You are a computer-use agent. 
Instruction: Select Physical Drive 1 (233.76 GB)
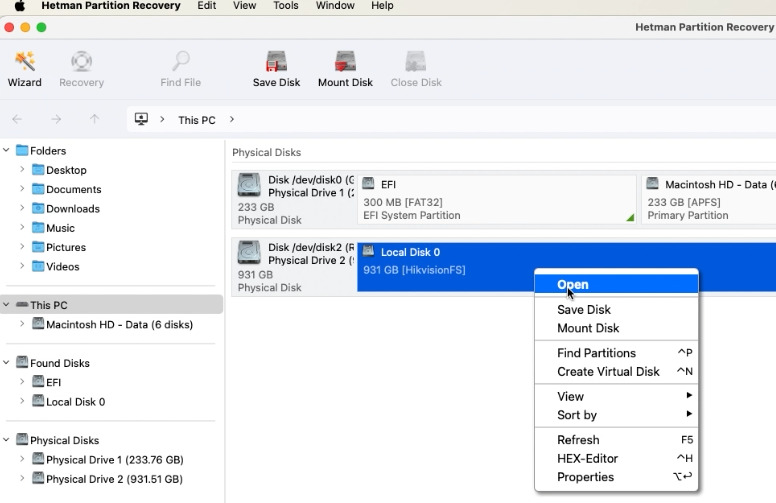[115, 459]
